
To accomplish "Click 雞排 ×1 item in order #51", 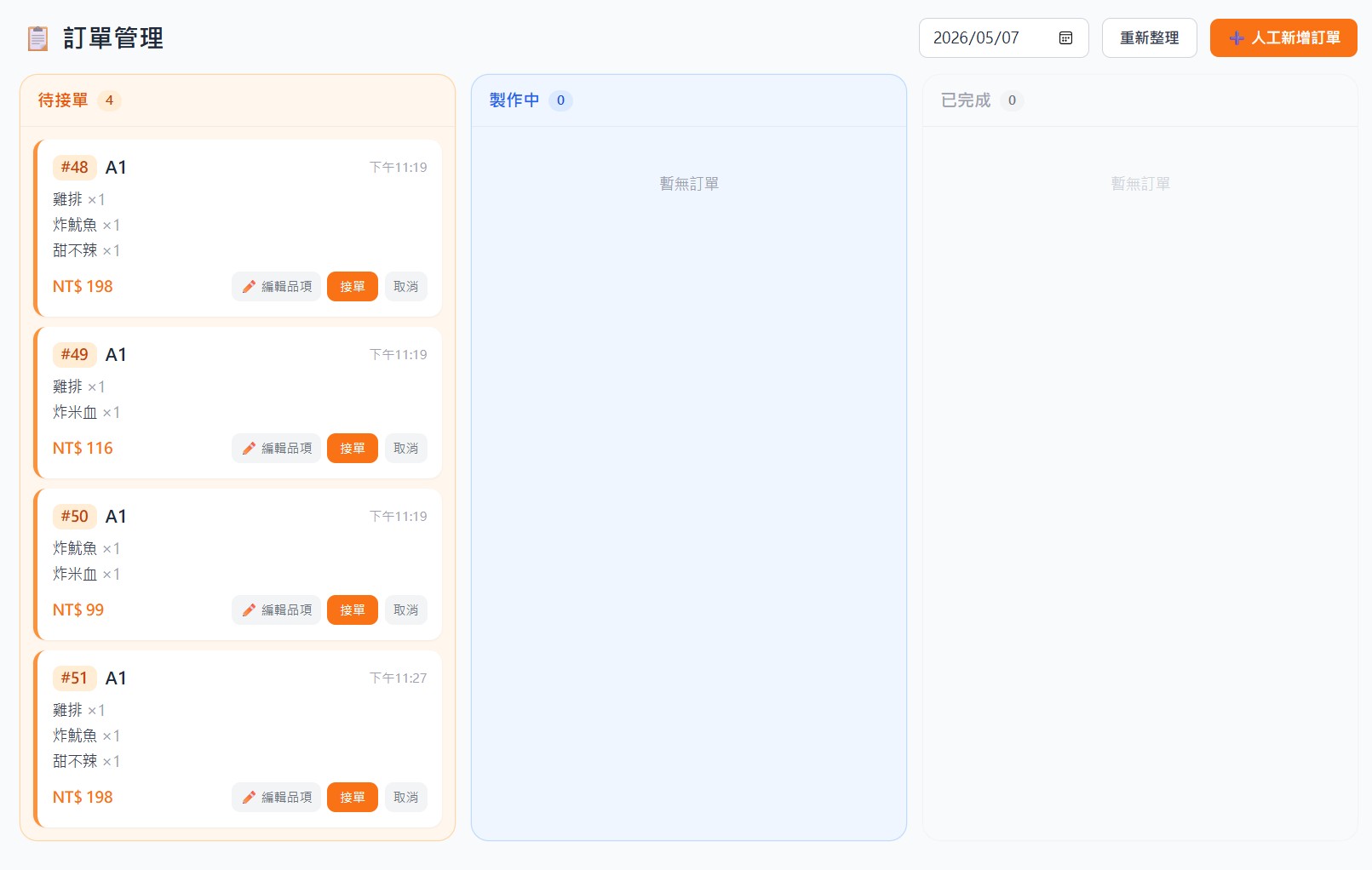I will click(x=79, y=711).
